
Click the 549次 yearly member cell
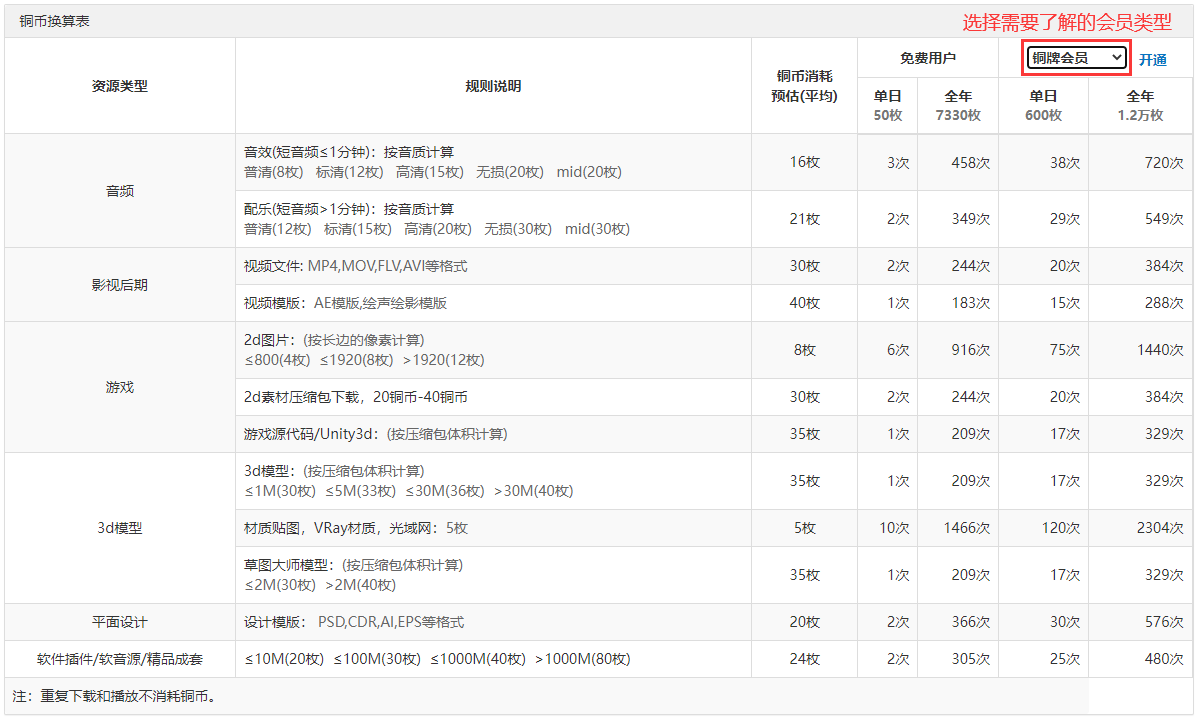1141,219
